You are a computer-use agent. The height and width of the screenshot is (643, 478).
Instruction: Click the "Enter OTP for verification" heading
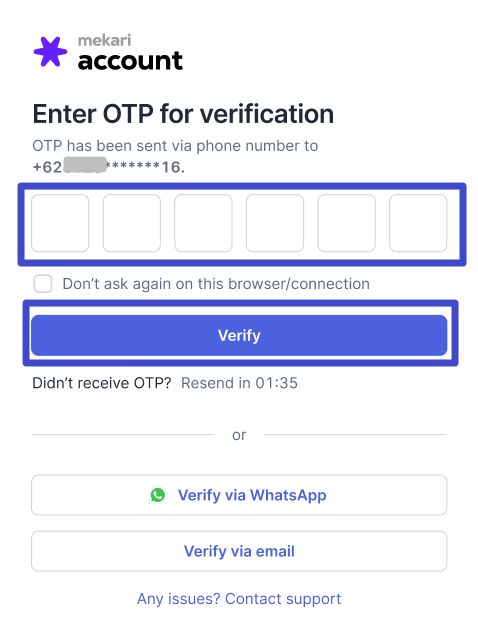click(x=183, y=114)
